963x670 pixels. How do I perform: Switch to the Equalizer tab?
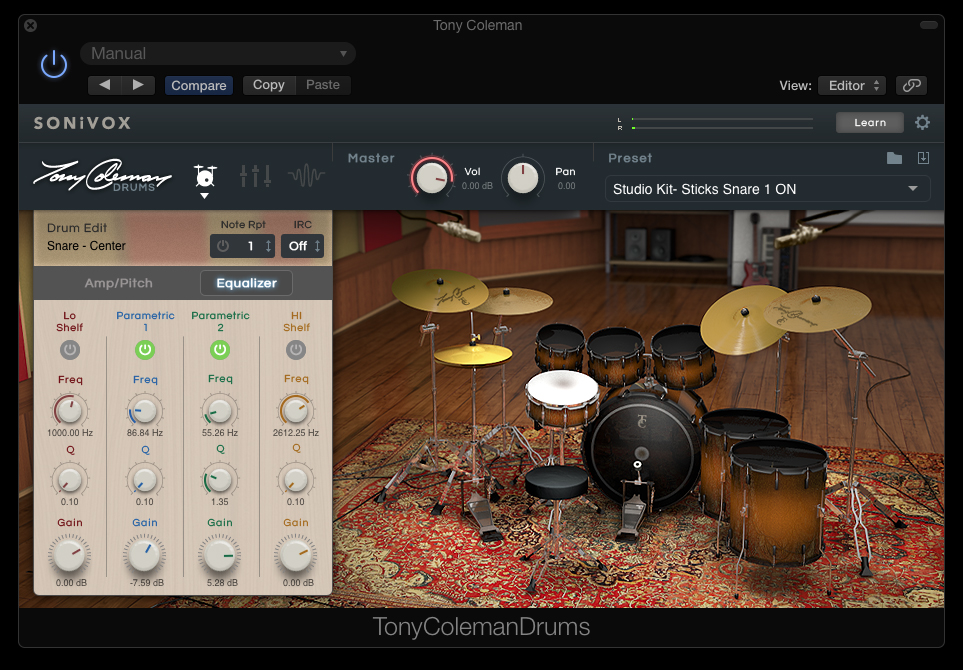click(246, 283)
